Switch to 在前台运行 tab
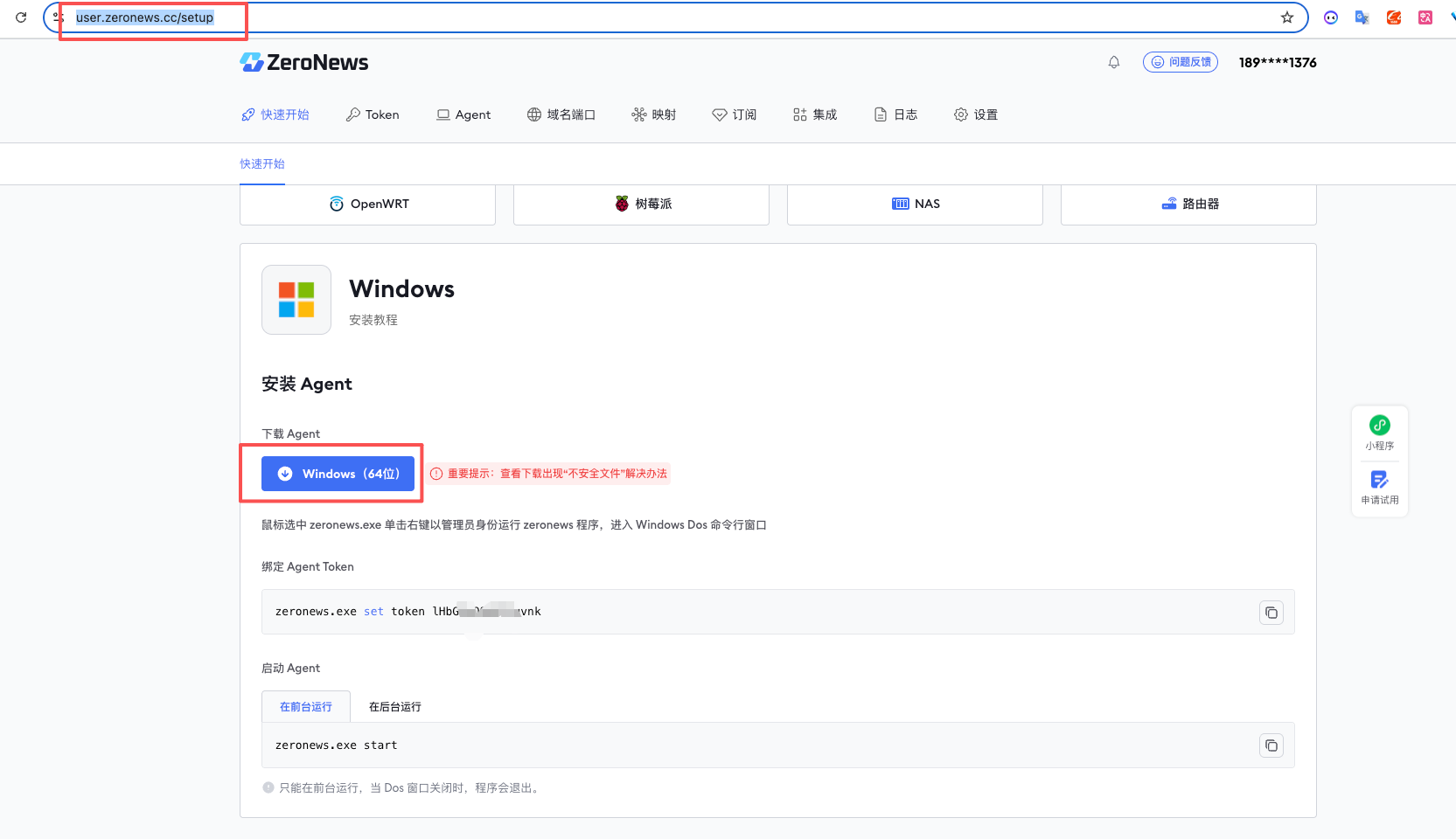The width and height of the screenshot is (1456, 839). coord(306,706)
